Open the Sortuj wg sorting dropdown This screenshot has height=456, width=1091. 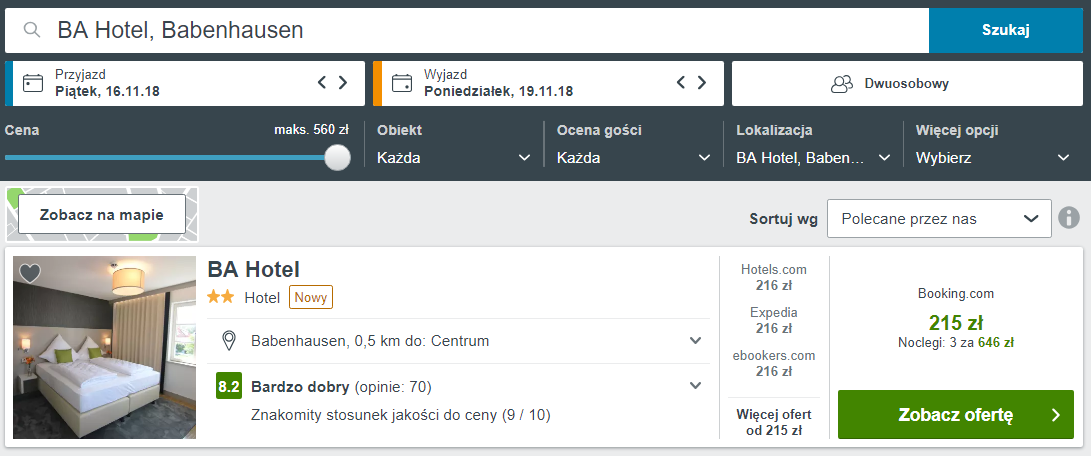(x=939, y=218)
